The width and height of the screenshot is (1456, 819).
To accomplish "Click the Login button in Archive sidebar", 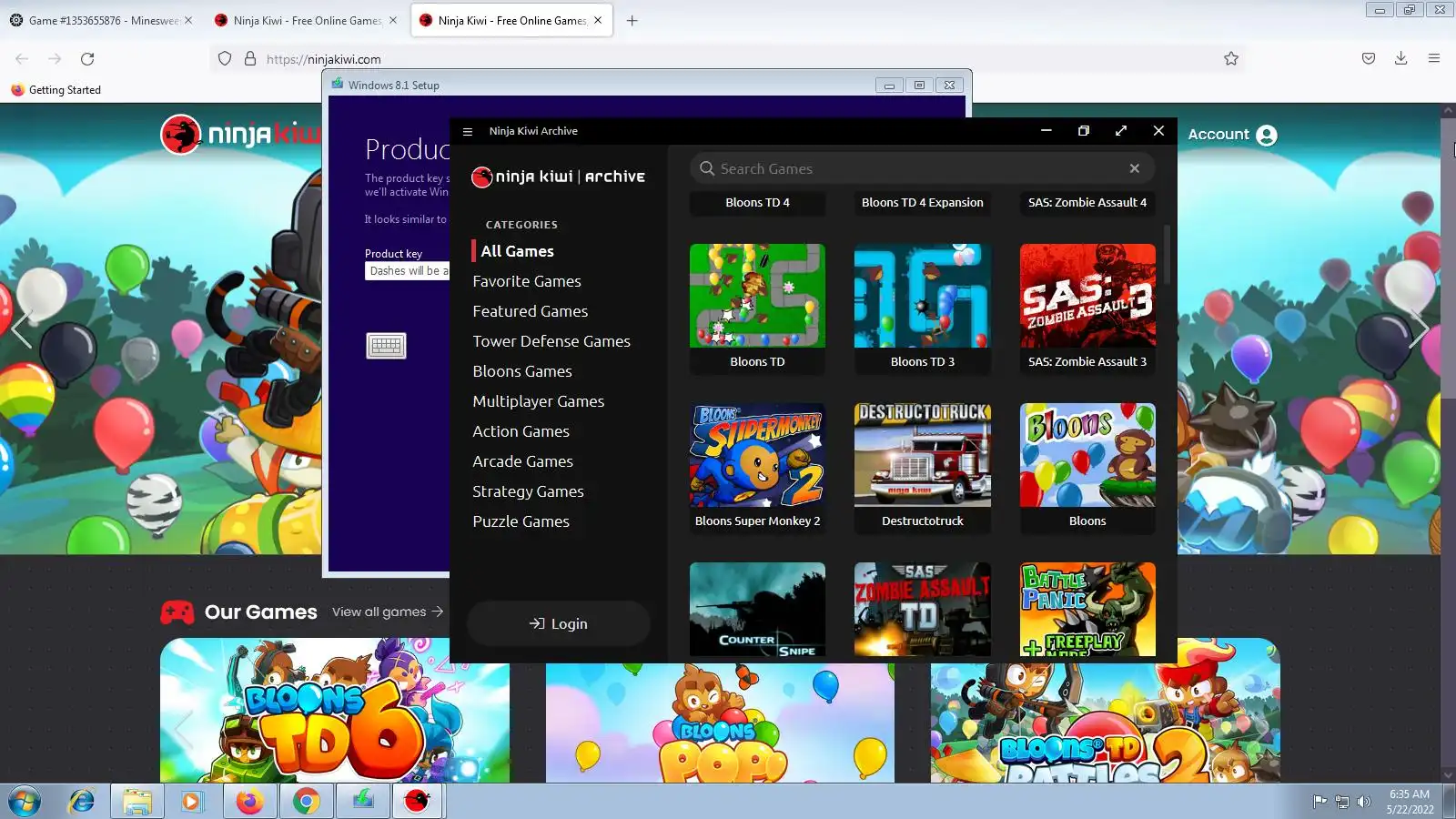I will [x=559, y=624].
